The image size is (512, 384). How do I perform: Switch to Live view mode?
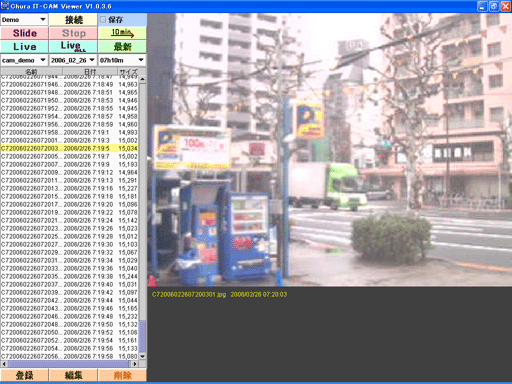(24, 47)
